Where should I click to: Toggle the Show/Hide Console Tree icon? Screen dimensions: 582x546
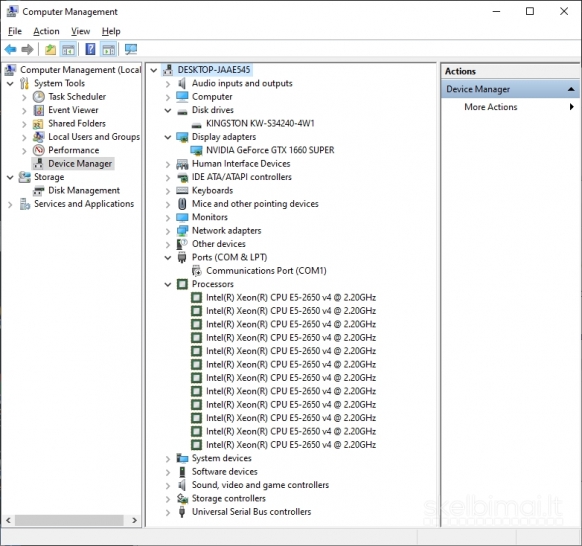[68, 49]
